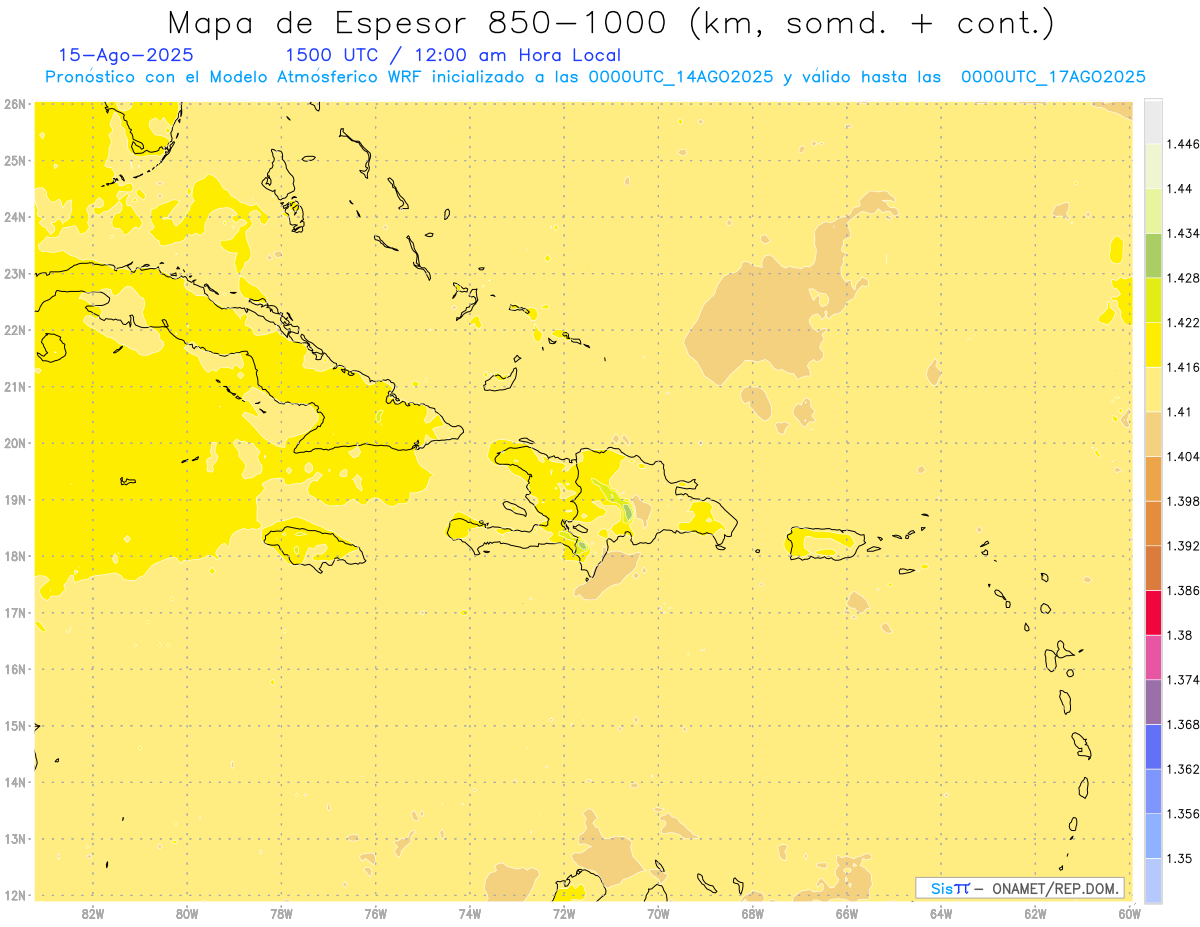Pick the pink legend swatch between 1.374 and 1.38
Screen dimensions: 1200x927
(1153, 657)
